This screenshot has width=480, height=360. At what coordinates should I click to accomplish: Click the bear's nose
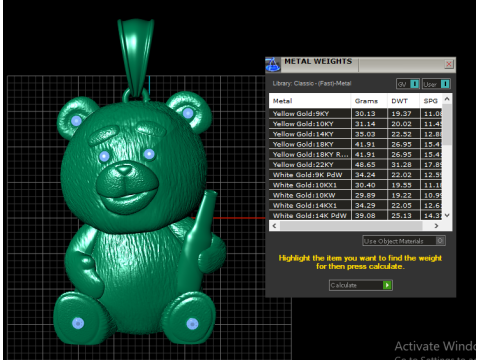click(x=125, y=171)
